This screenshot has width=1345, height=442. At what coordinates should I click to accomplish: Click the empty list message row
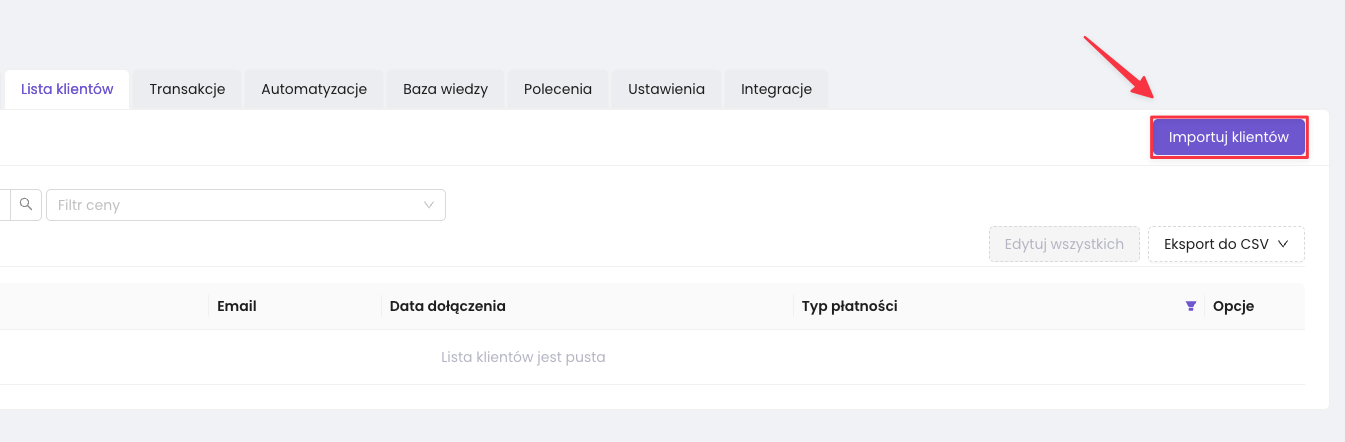[523, 357]
